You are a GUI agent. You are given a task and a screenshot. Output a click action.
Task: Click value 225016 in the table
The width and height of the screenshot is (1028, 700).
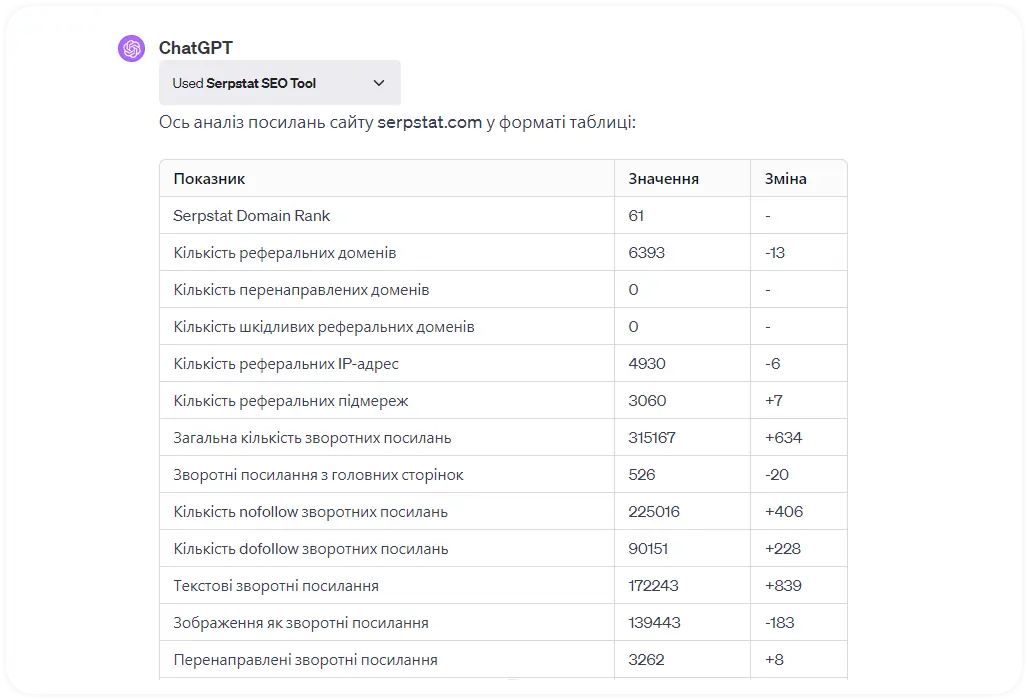(x=654, y=512)
